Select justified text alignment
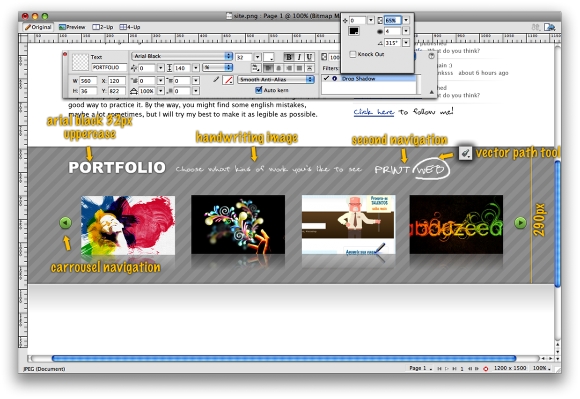The height and width of the screenshot is (399, 580). pos(299,68)
